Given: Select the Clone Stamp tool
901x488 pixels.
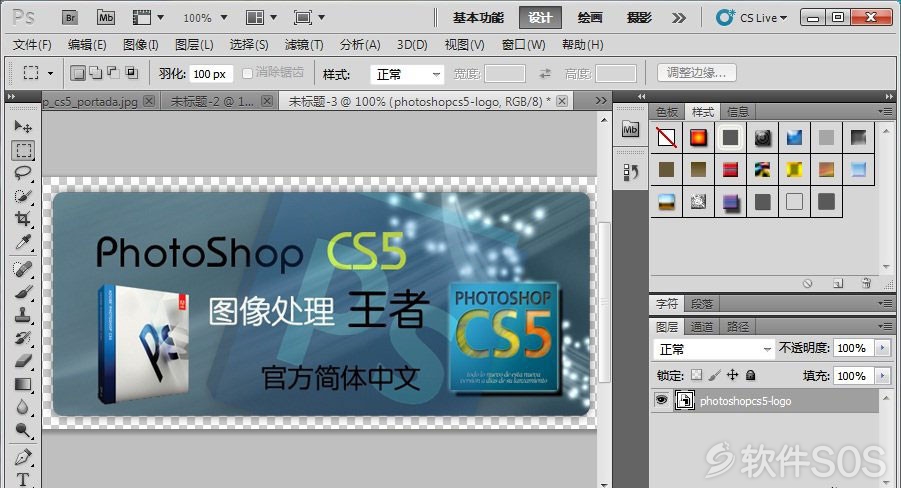Looking at the screenshot, I should coord(23,315).
